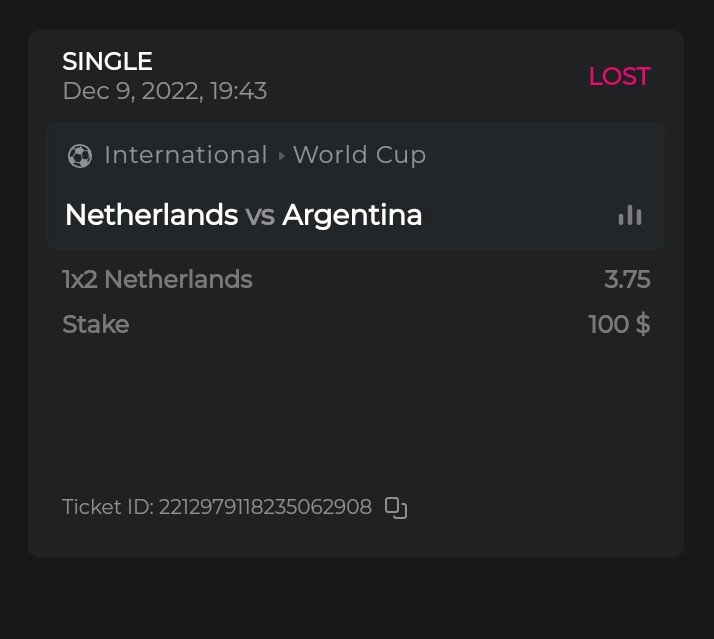Click the "vs" text between teams
This screenshot has height=639, width=714.
pos(260,215)
